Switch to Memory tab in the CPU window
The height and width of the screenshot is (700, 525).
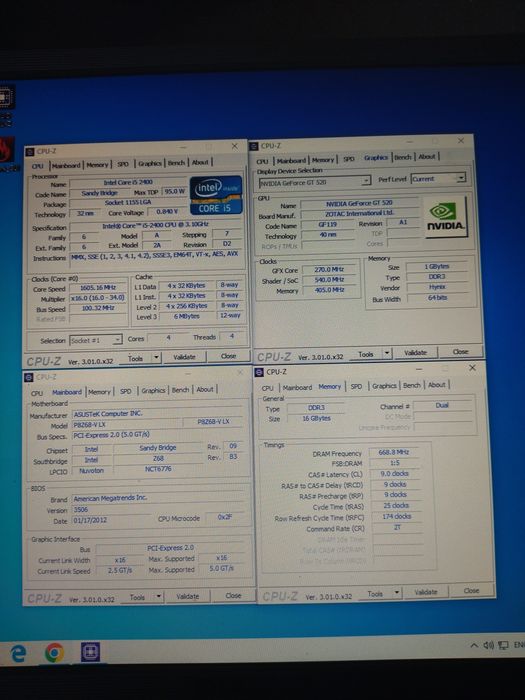(x=97, y=164)
